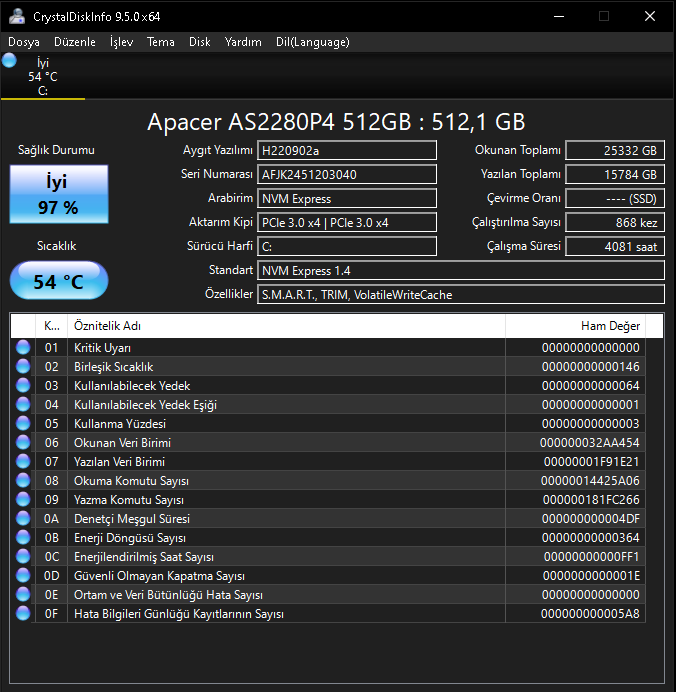The height and width of the screenshot is (692, 676).
Task: Click status orb for 0F Hata Bilgileri Günlüğü
Action: [23, 613]
